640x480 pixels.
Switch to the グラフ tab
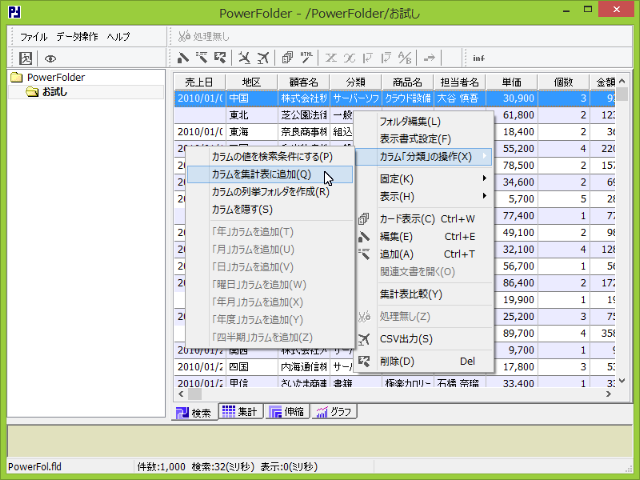(x=335, y=411)
